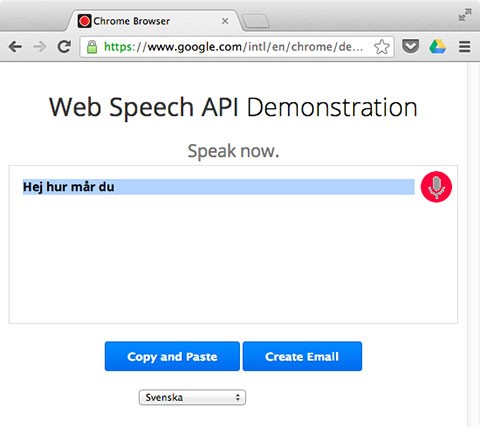
Task: Stop recording with the red microphone button
Action: tap(436, 187)
